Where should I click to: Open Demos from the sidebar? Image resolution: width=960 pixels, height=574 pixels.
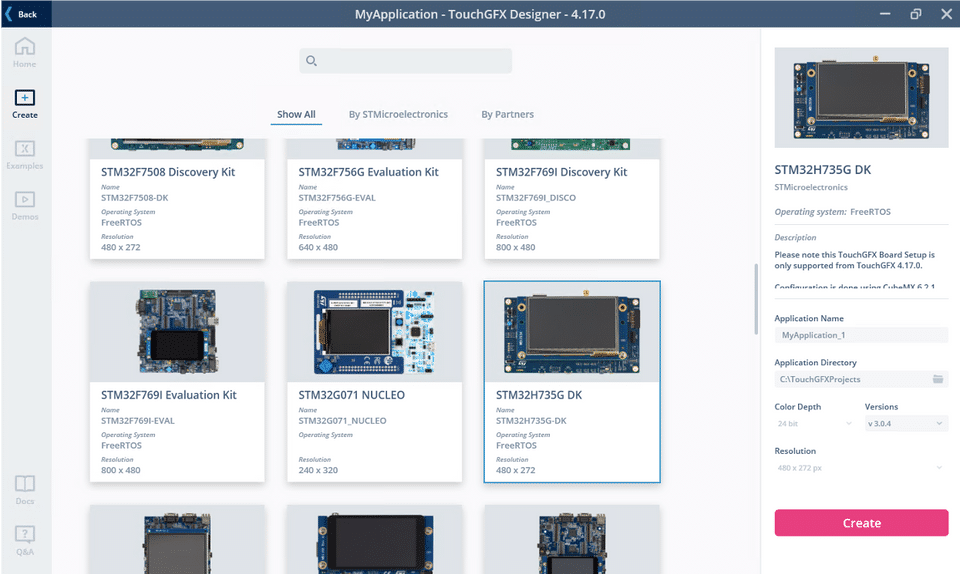pos(24,206)
